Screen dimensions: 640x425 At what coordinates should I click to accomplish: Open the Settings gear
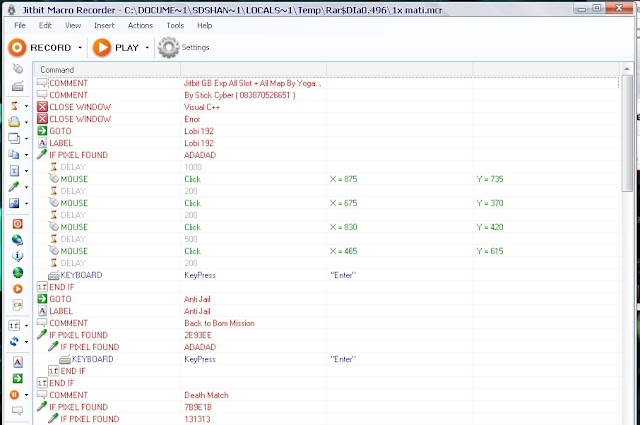(x=184, y=48)
